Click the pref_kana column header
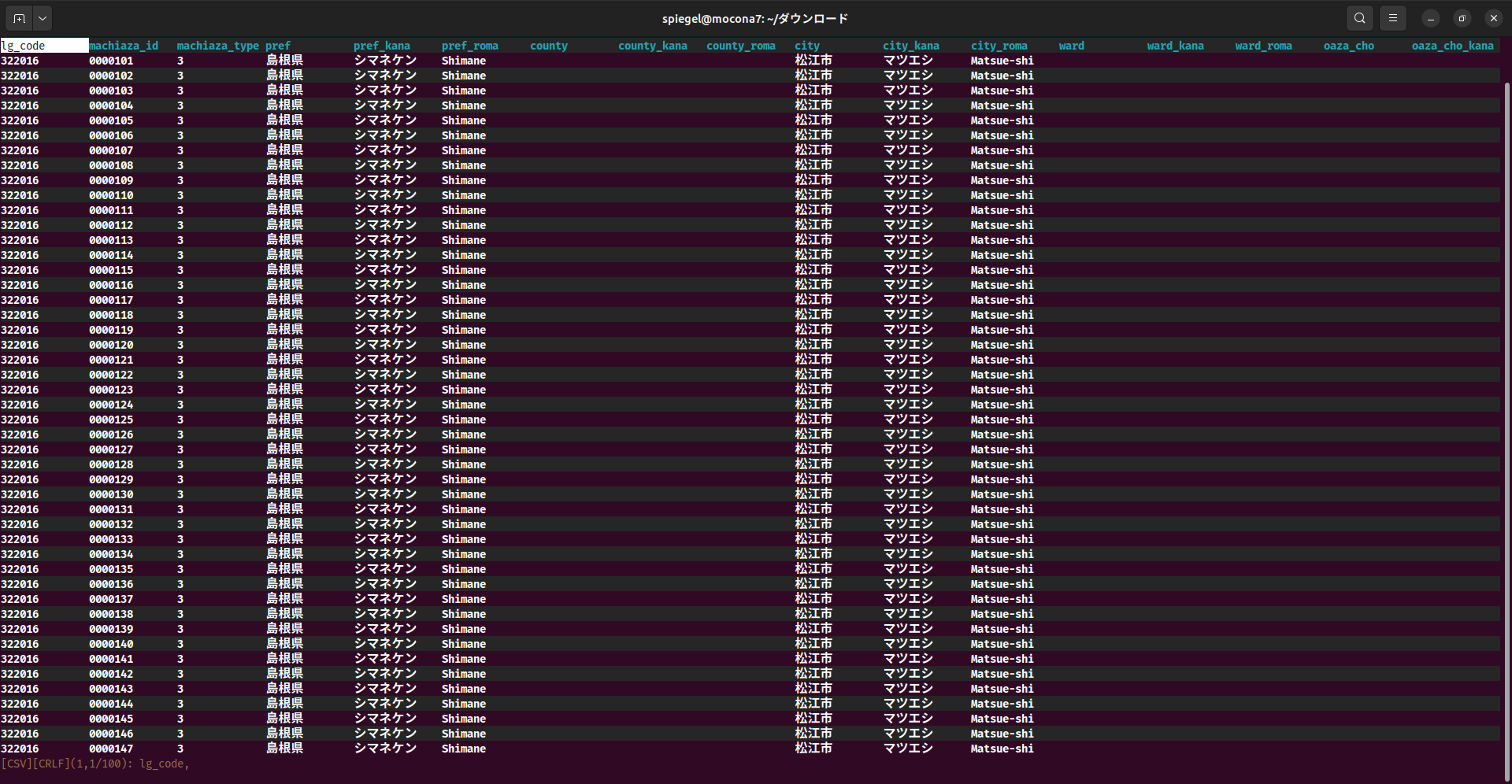1512x784 pixels. coord(381,46)
